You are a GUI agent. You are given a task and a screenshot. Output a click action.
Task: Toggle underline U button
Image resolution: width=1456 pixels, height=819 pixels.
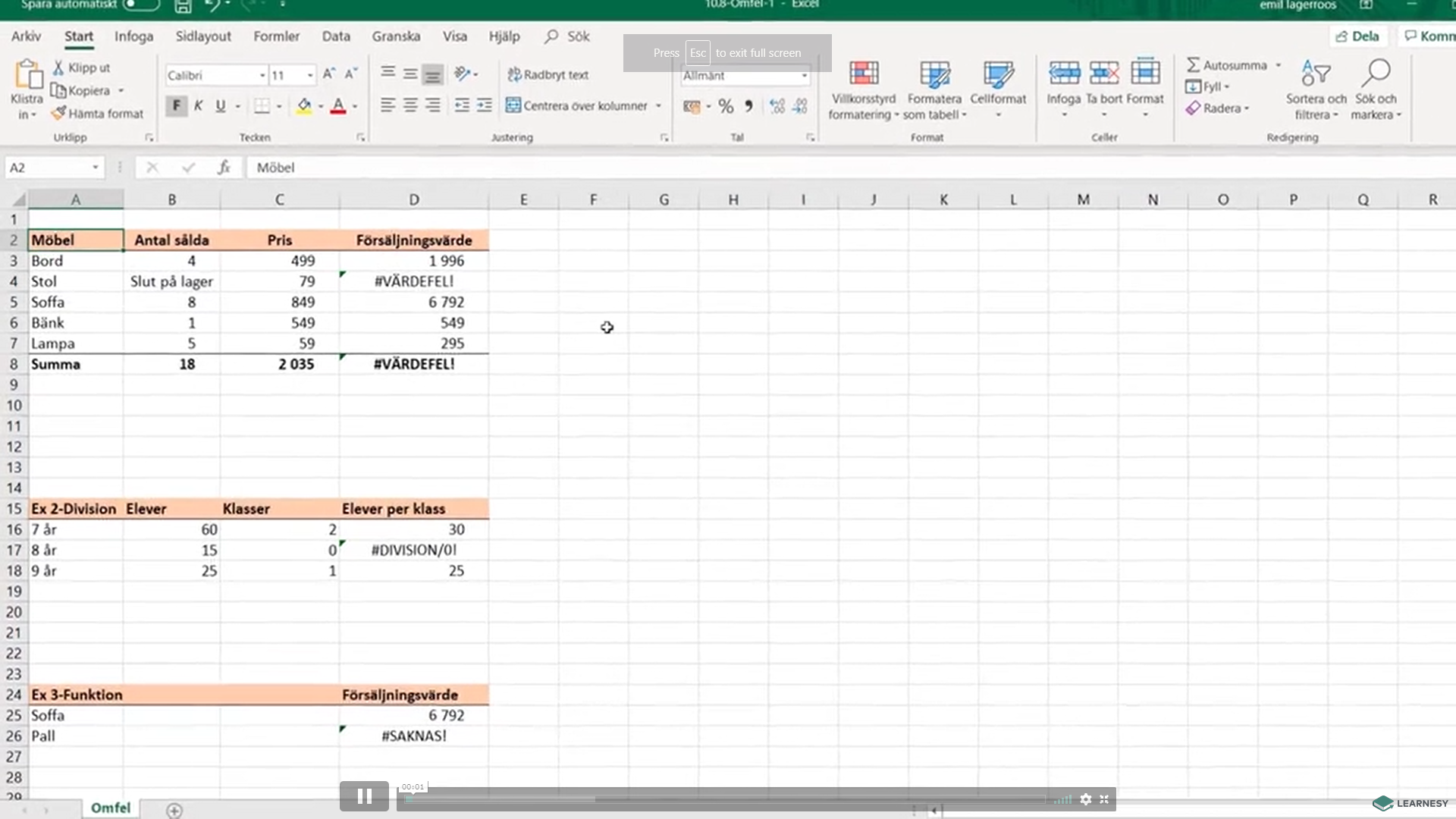pyautogui.click(x=220, y=105)
